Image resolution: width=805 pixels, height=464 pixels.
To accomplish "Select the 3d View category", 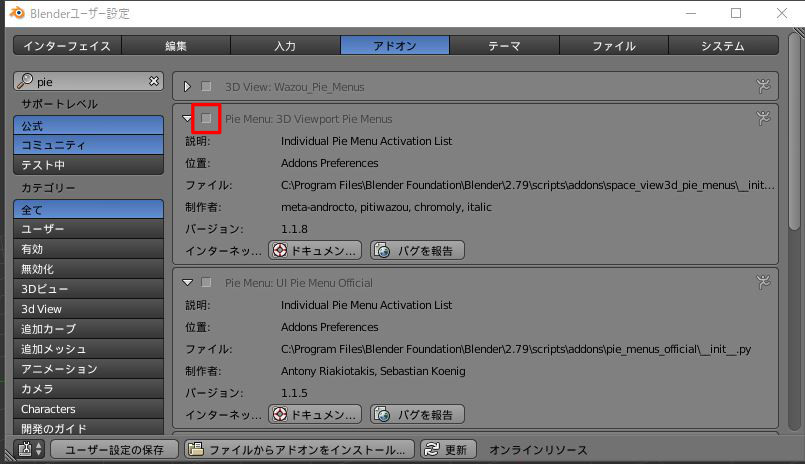I will 88,309.
